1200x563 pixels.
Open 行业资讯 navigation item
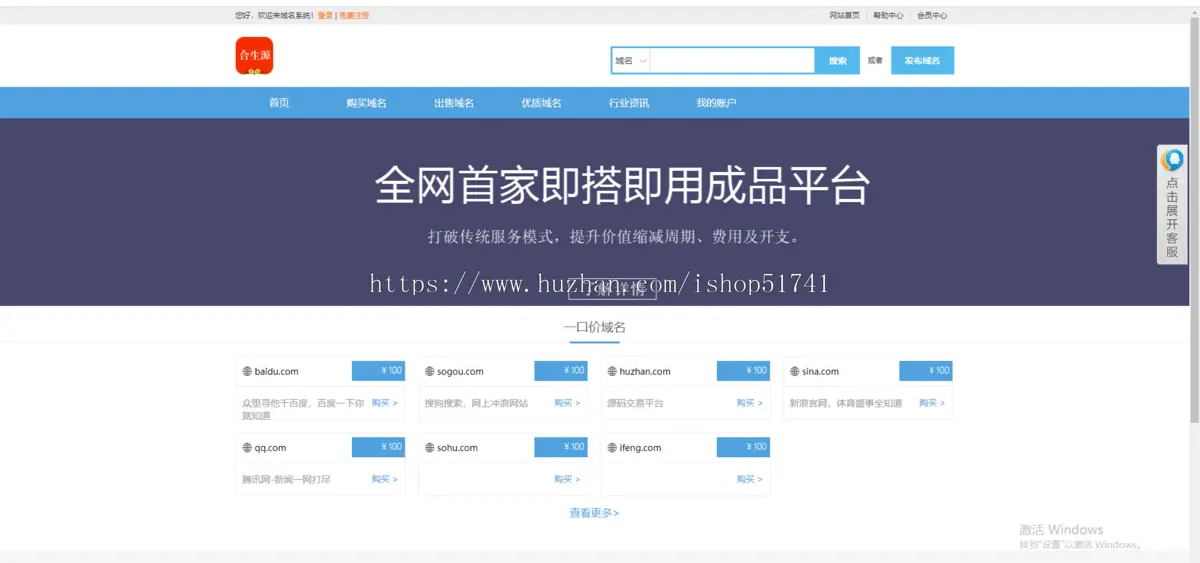click(x=629, y=103)
